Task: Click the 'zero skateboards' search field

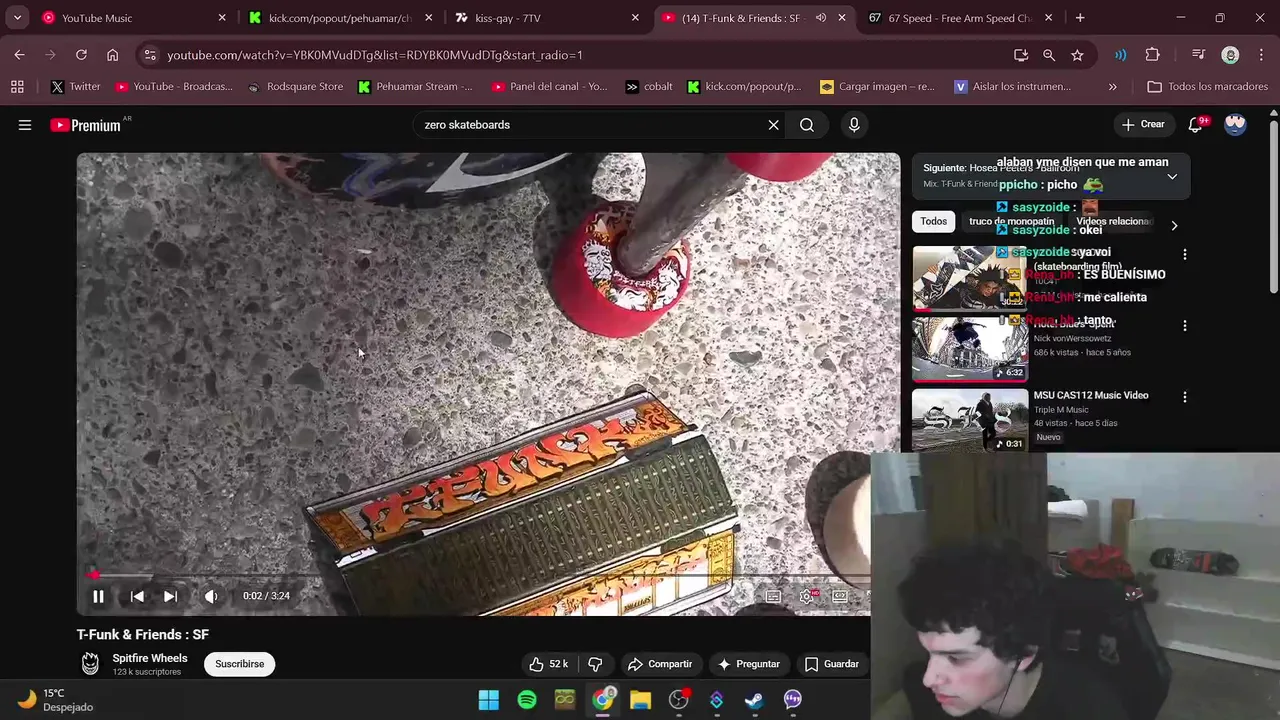Action: (x=590, y=125)
